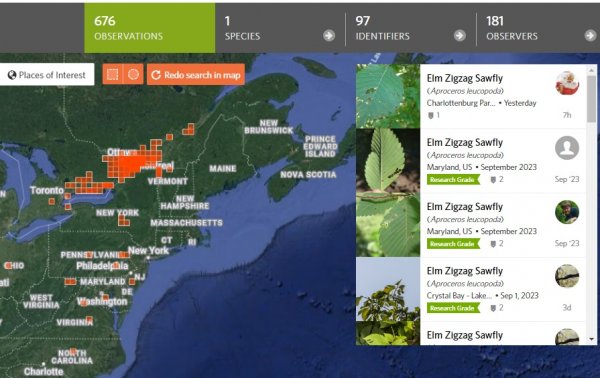Open the 97 Identifiers tab
The image size is (600, 378).
coord(411,28)
